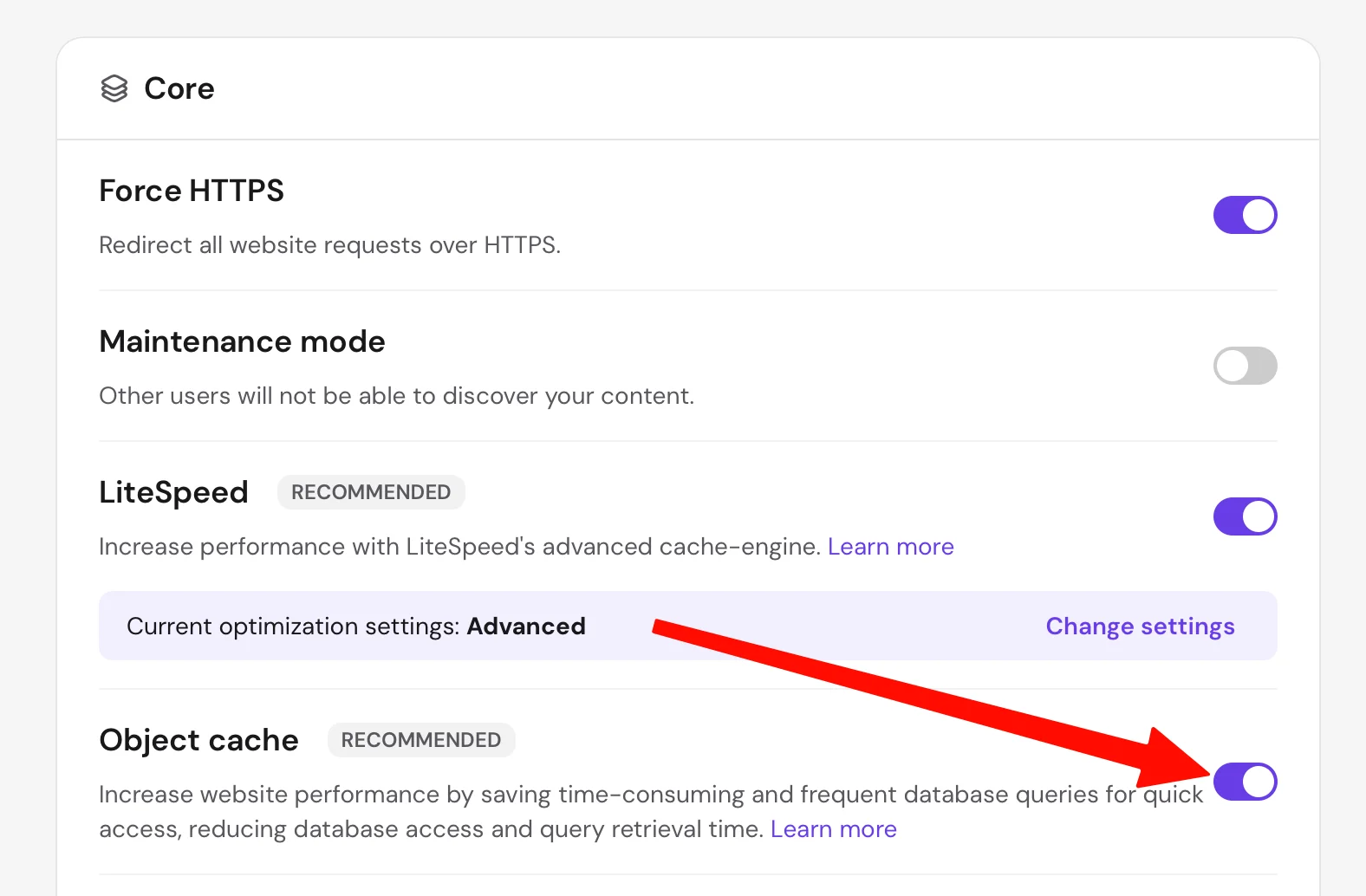The image size is (1366, 896).
Task: Click the LiteSpeed heading text
Action: tap(173, 492)
